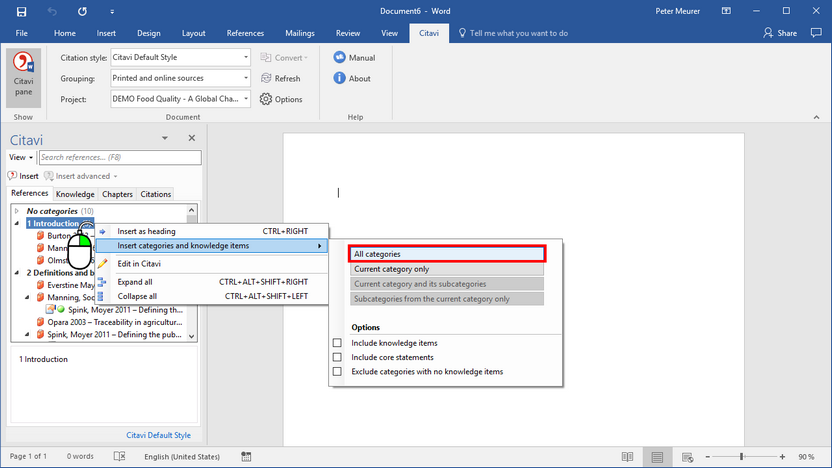Click the Collapse all icon in the context menu
This screenshot has height=468, width=832.
[101, 296]
